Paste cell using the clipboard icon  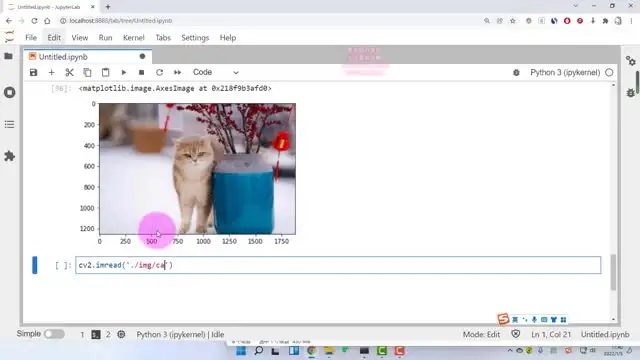click(105, 73)
